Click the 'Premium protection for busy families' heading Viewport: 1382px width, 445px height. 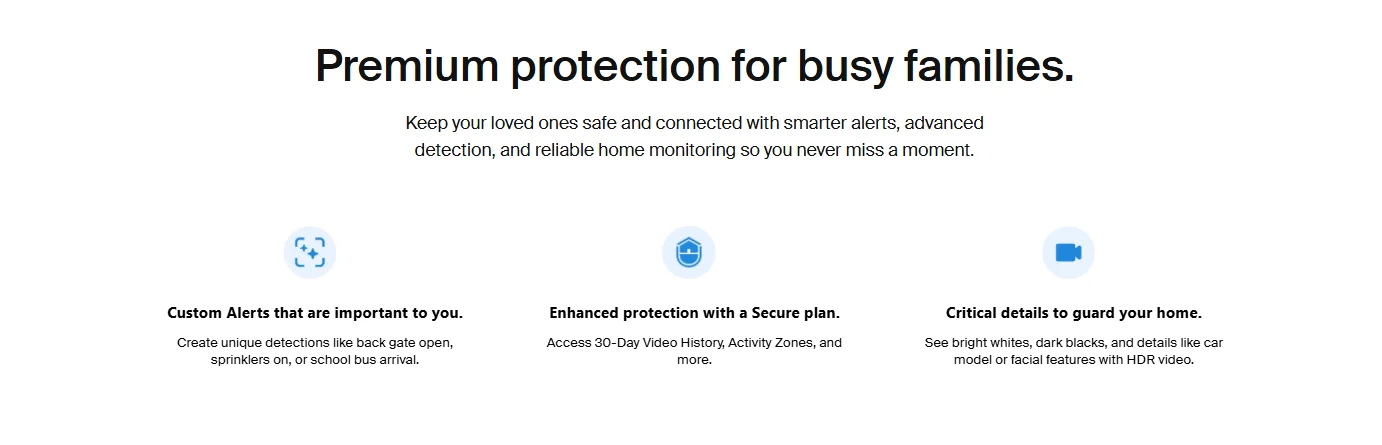pyautogui.click(x=694, y=66)
